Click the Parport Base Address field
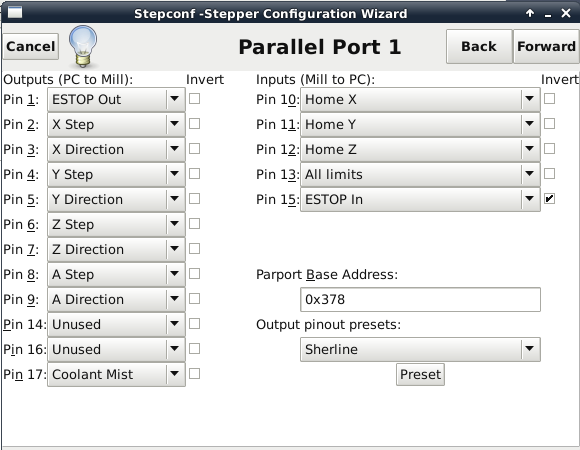Viewport: 580px width, 450px height. (420, 299)
